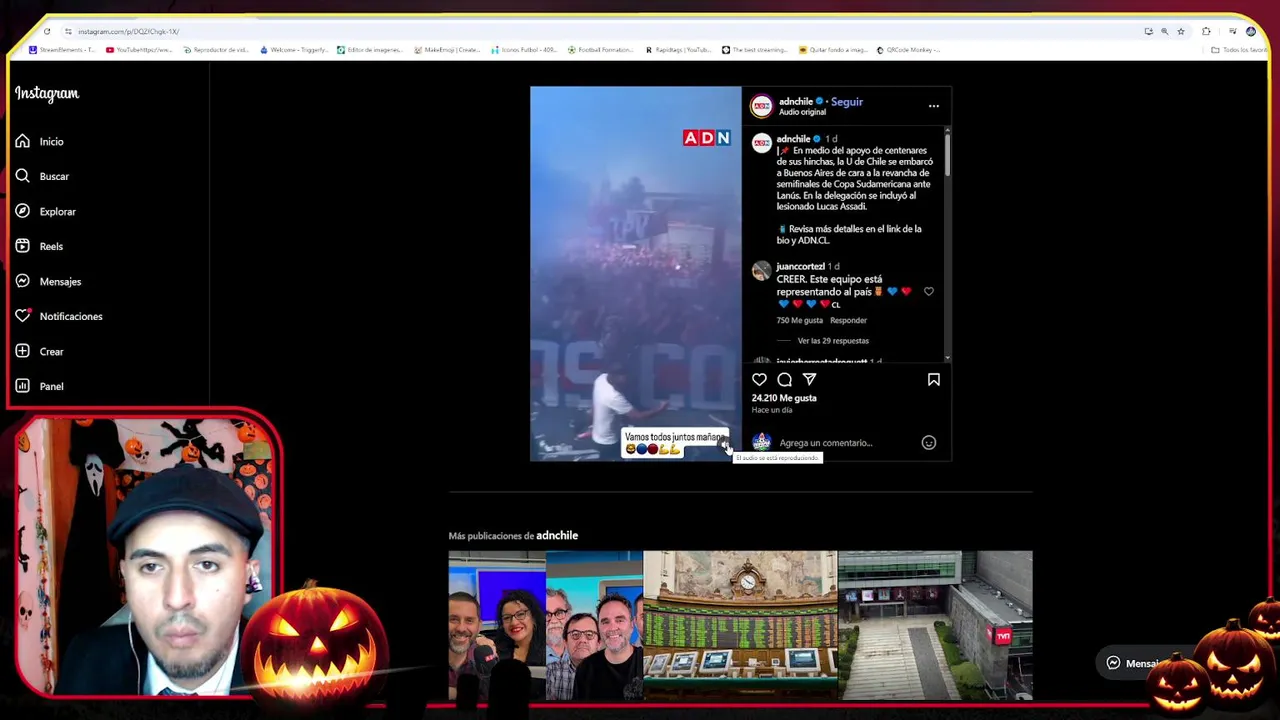Open Reels from the sidebar
Screen dimensions: 1280x720
39,246
